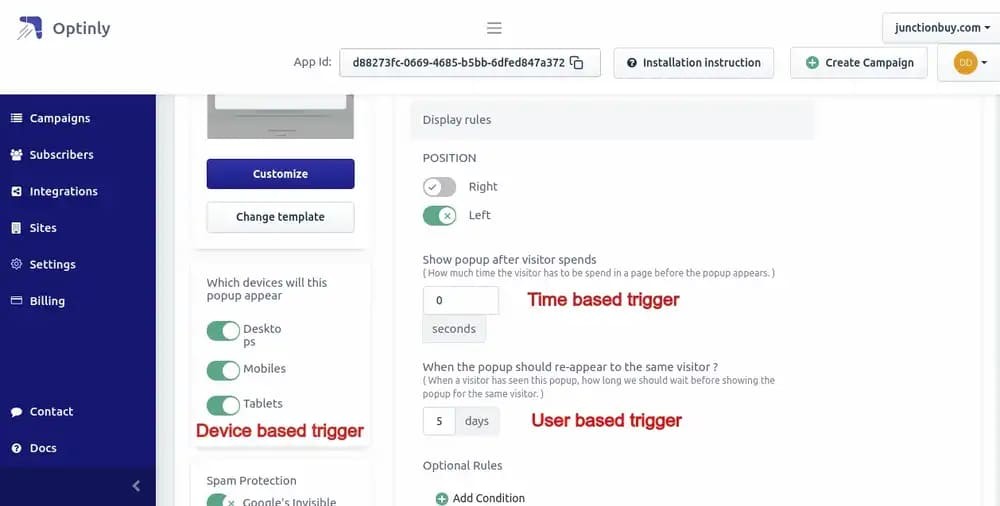This screenshot has width=1000, height=506.
Task: Open the junctionbuy.com site dropdown
Action: click(941, 27)
